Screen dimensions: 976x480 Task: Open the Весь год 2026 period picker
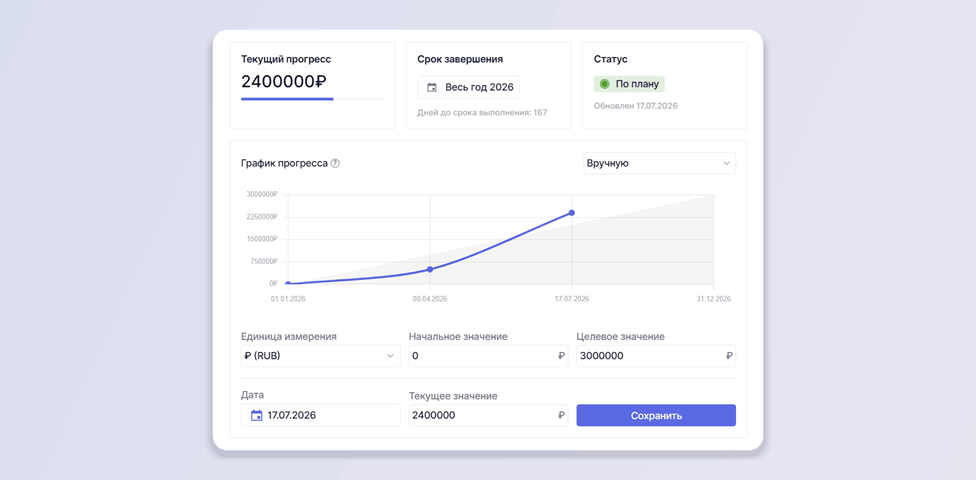point(469,87)
